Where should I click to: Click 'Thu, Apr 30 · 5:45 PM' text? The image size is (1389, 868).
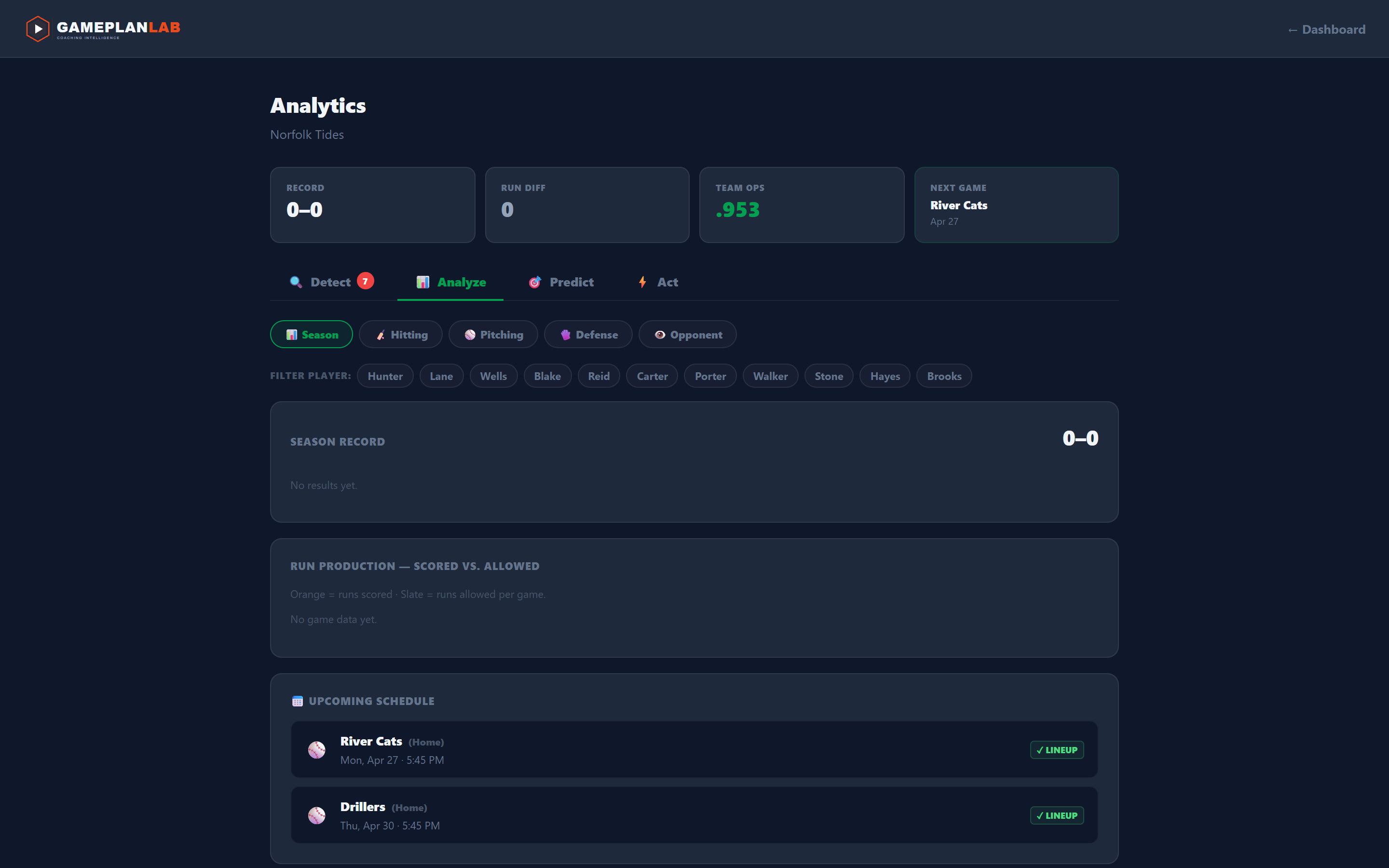[390, 826]
